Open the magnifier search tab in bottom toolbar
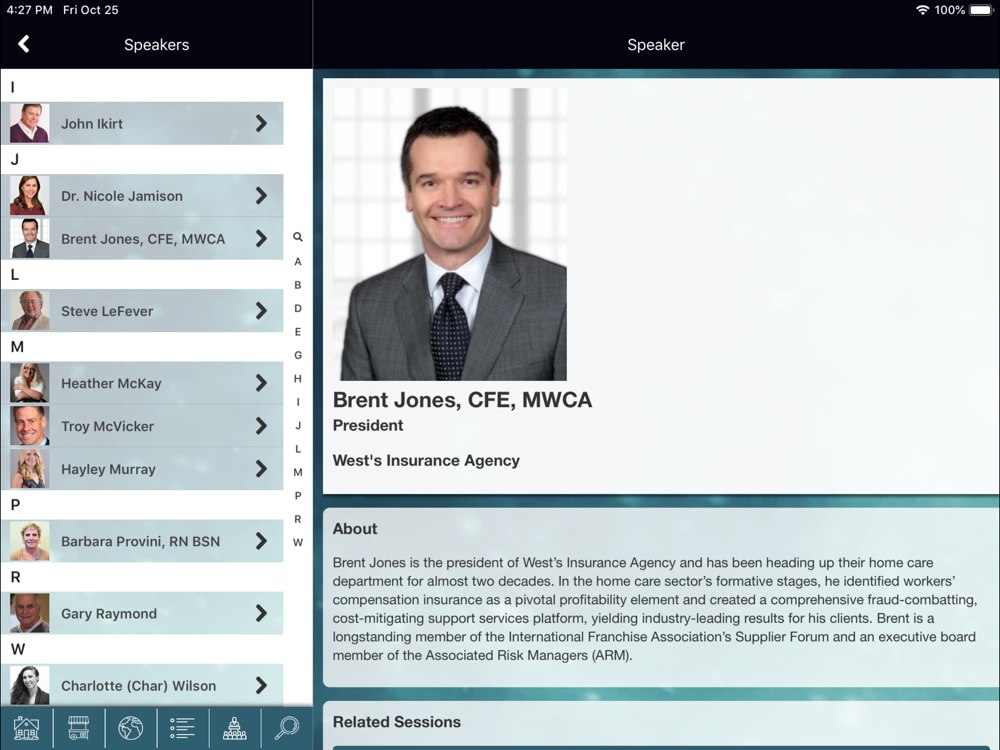The width and height of the screenshot is (1000, 750). click(286, 728)
